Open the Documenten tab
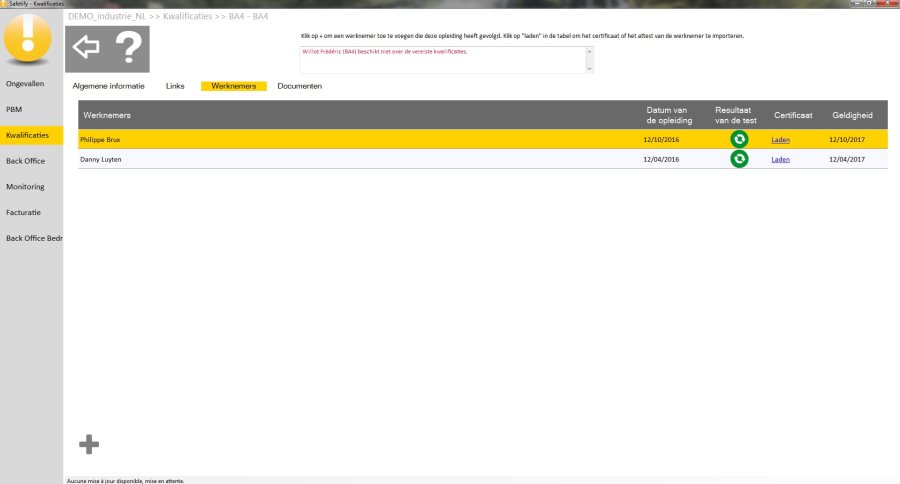This screenshot has height=484, width=900. [299, 87]
